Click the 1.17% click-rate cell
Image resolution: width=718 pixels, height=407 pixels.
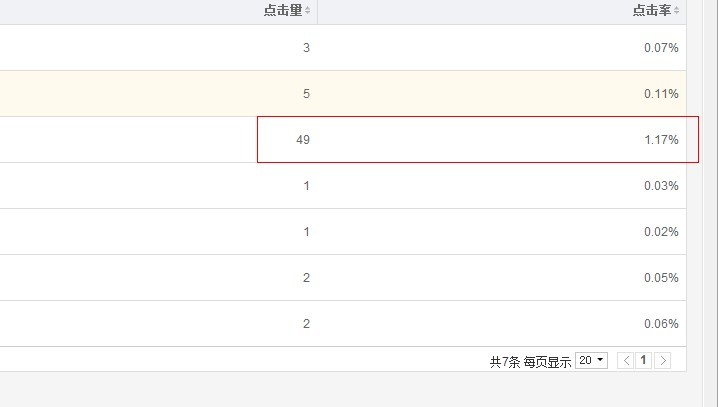tap(661, 140)
